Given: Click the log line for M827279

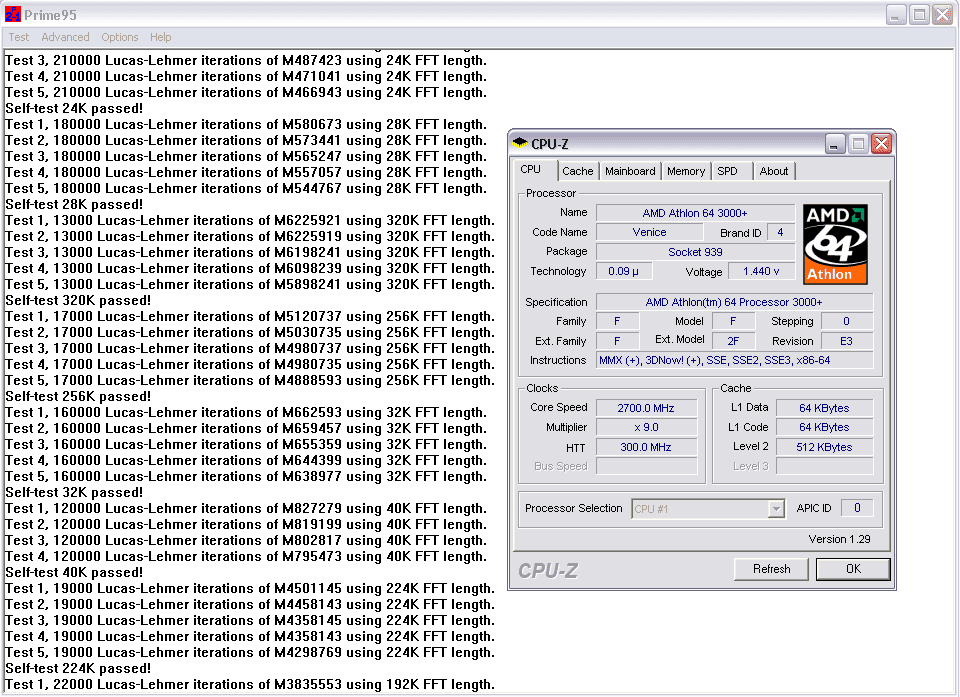Looking at the screenshot, I should 246,508.
